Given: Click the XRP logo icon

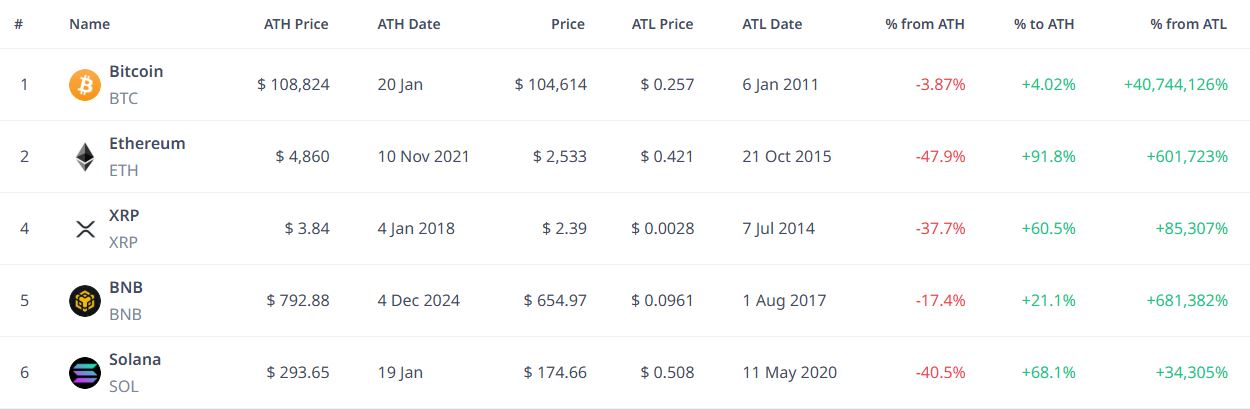Looking at the screenshot, I should coord(85,229).
